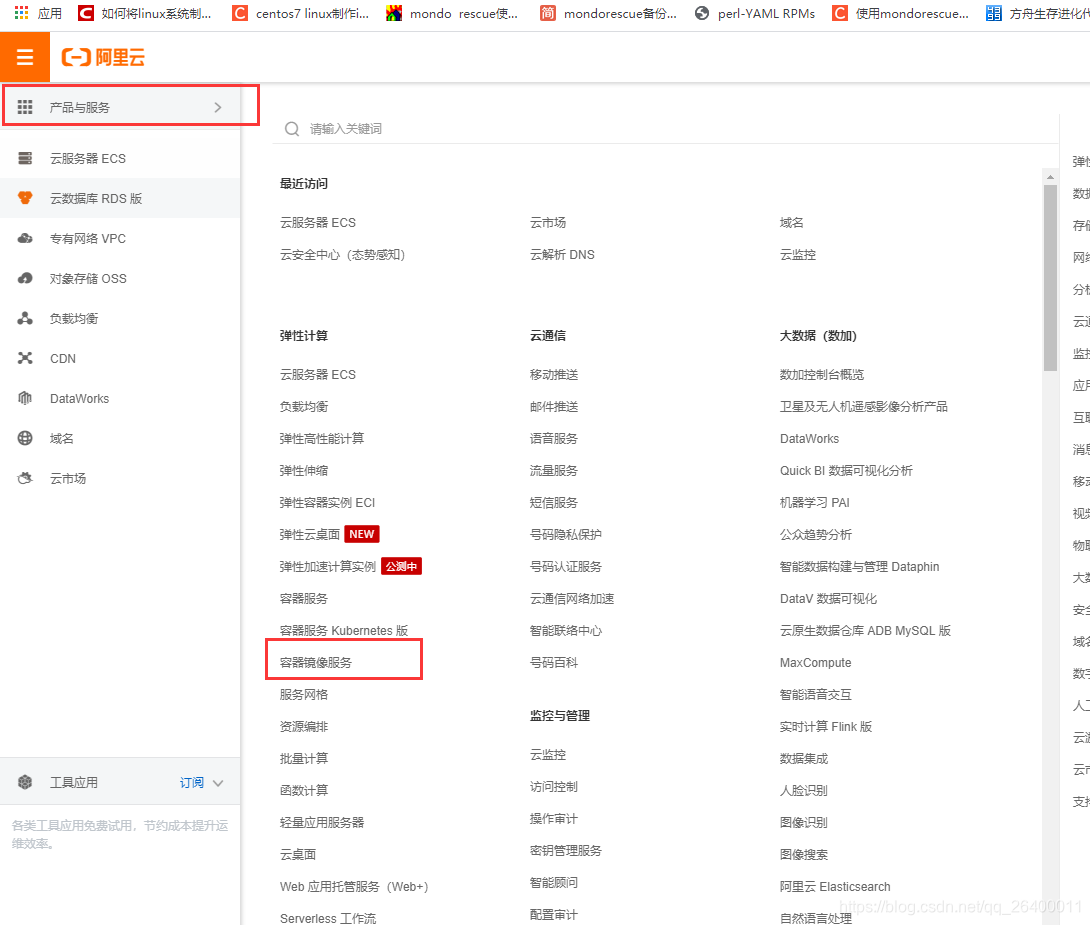The height and width of the screenshot is (925, 1090).
Task: Click the hamburger menu icon top left
Action: click(25, 56)
